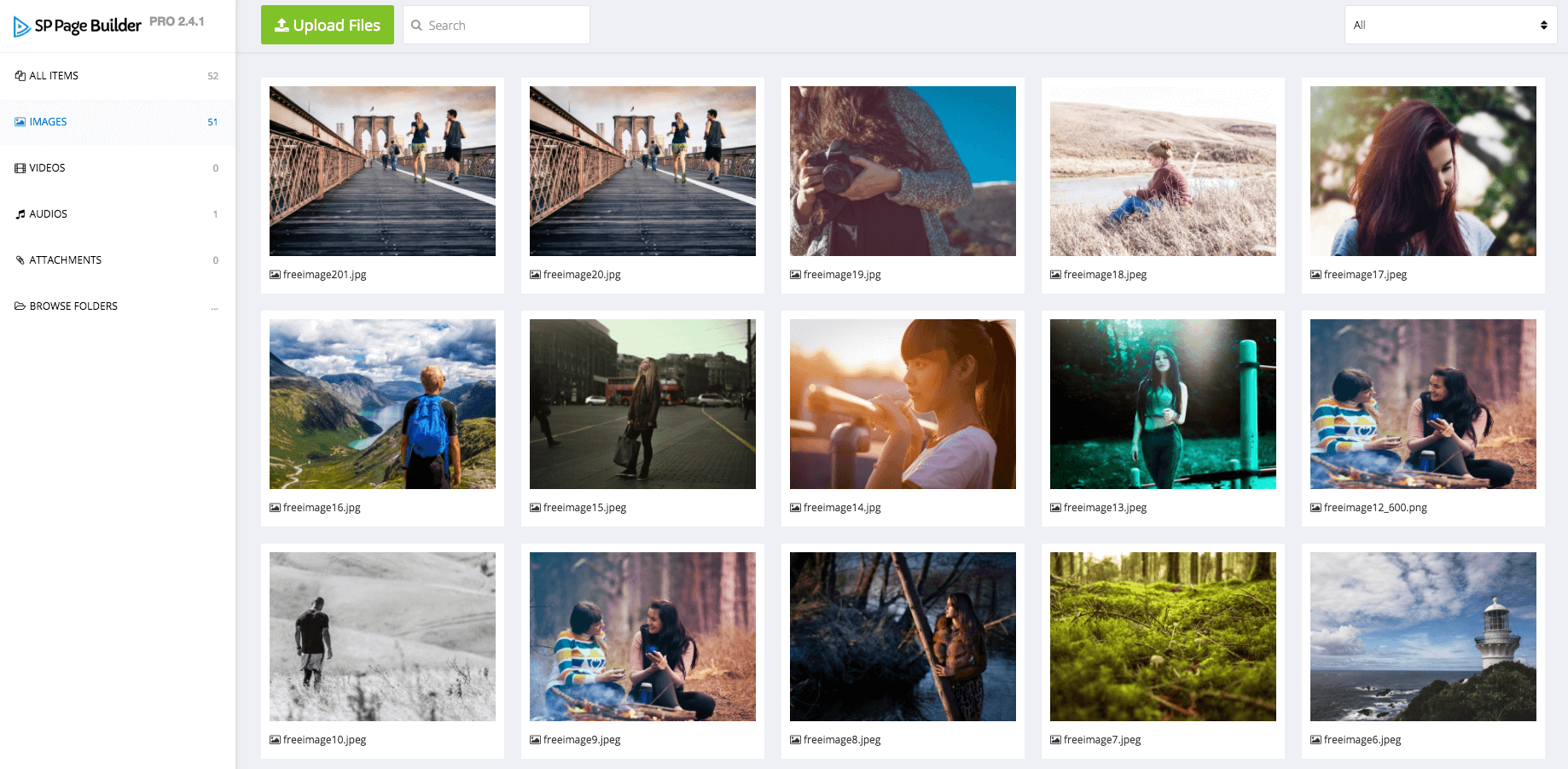Click the freeimage16.jpg filename
Viewport: 1568px width, 769px height.
point(322,508)
